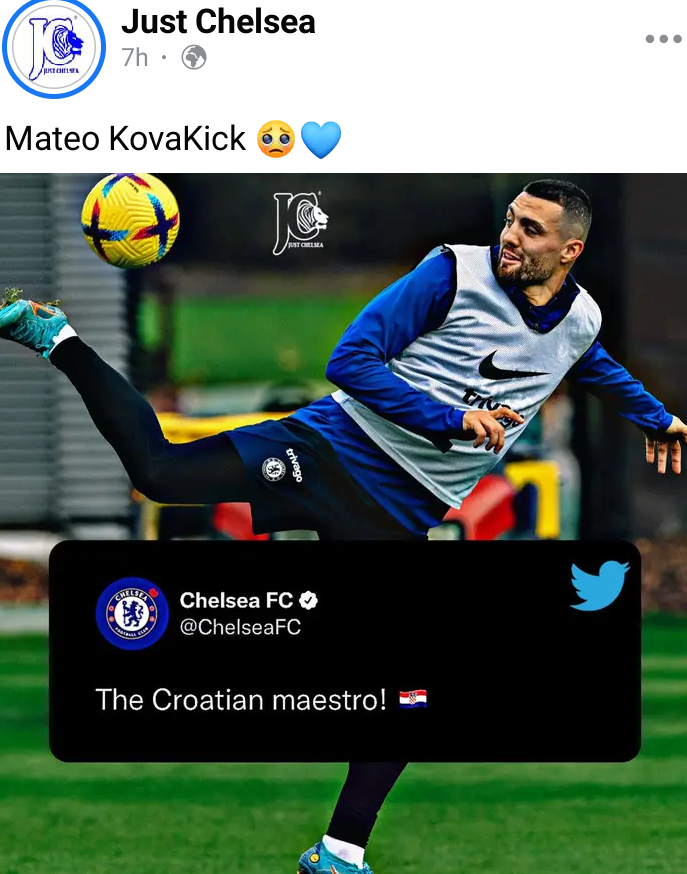
Task: Click the tweet text 'The Croatian maestro!'
Action: 241,700
